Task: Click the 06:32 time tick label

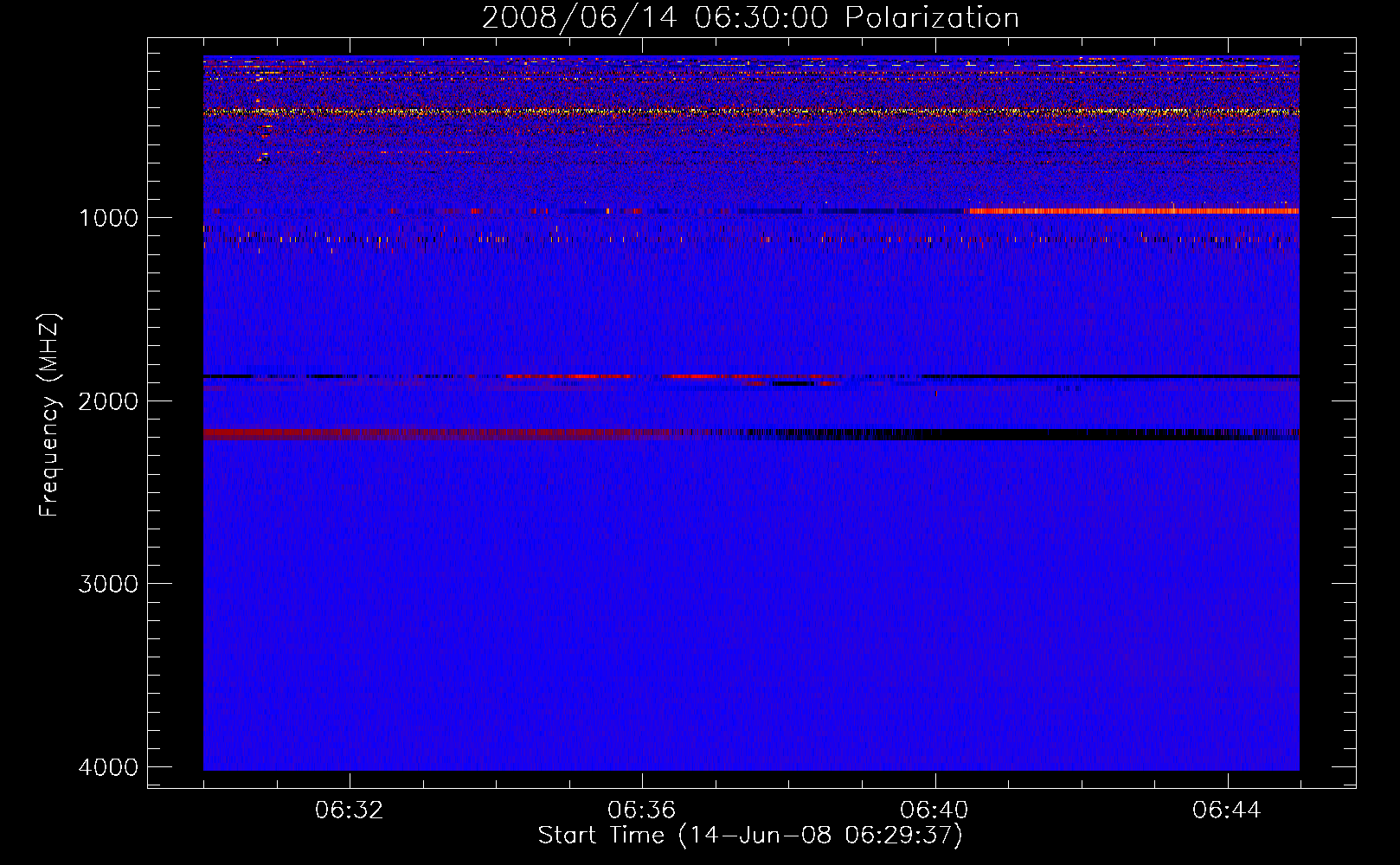Action: tap(350, 811)
